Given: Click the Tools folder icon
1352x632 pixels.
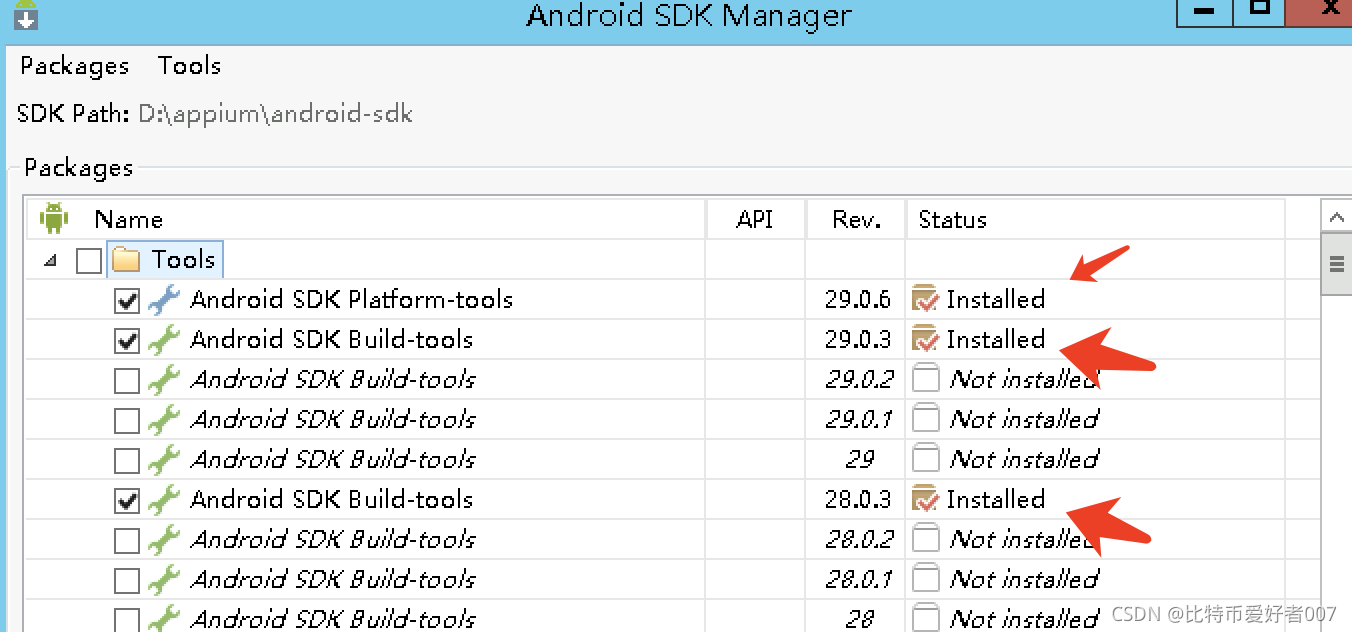Looking at the screenshot, I should coord(125,259).
